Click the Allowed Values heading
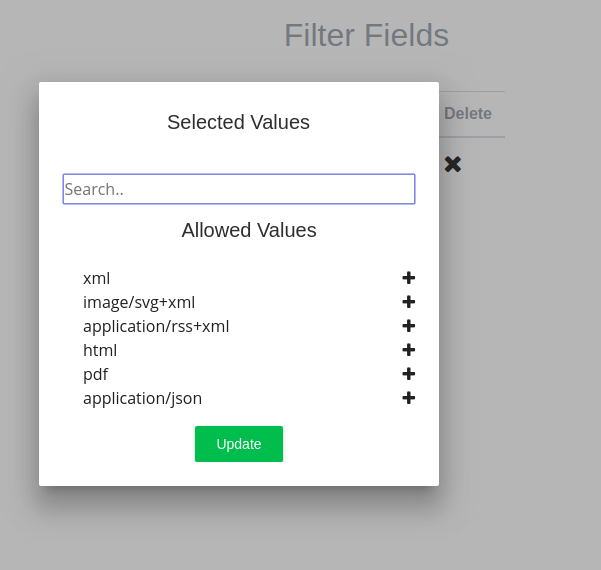This screenshot has width=601, height=570. pos(248,230)
